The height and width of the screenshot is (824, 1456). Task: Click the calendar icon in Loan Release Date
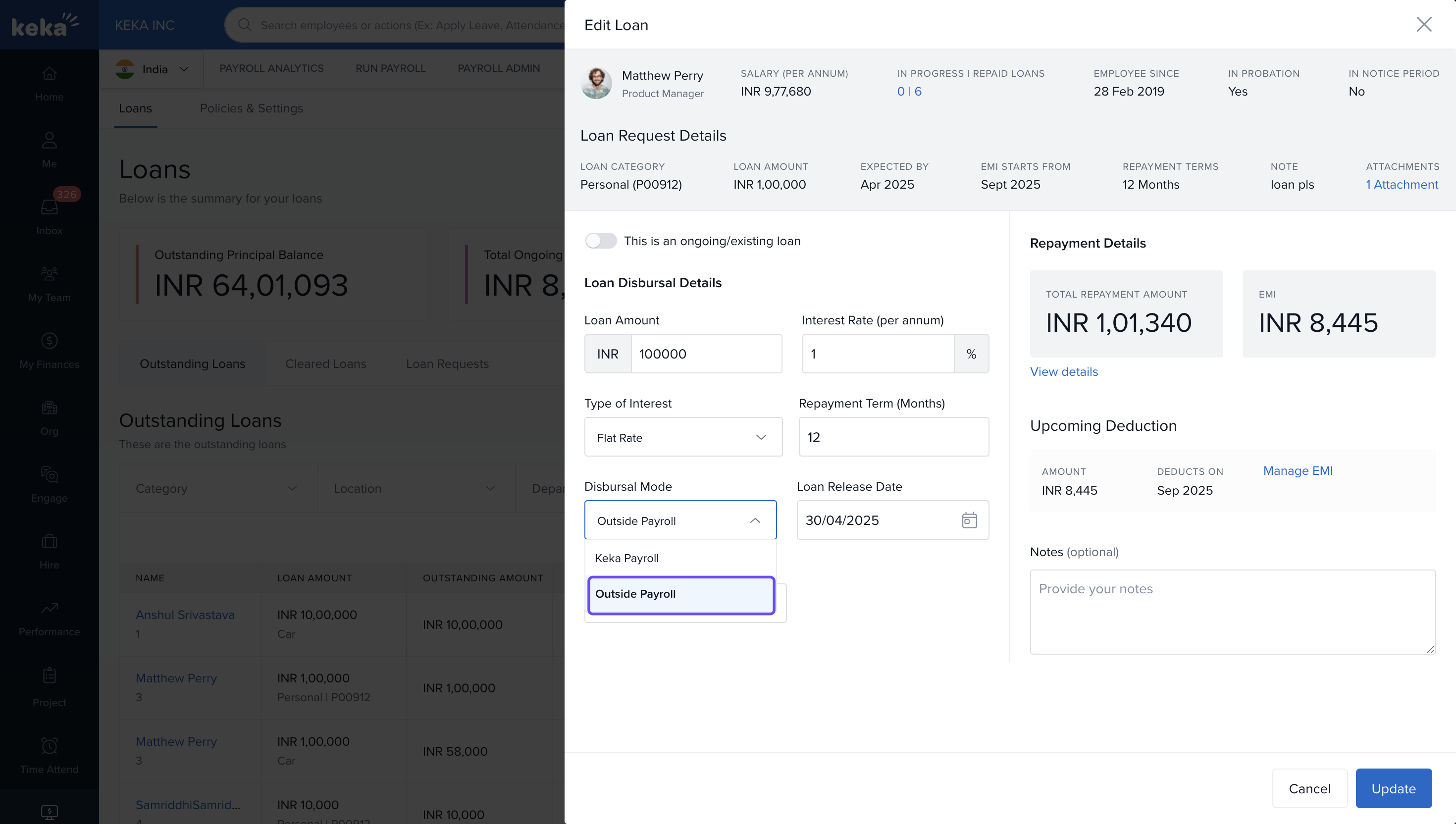point(969,520)
